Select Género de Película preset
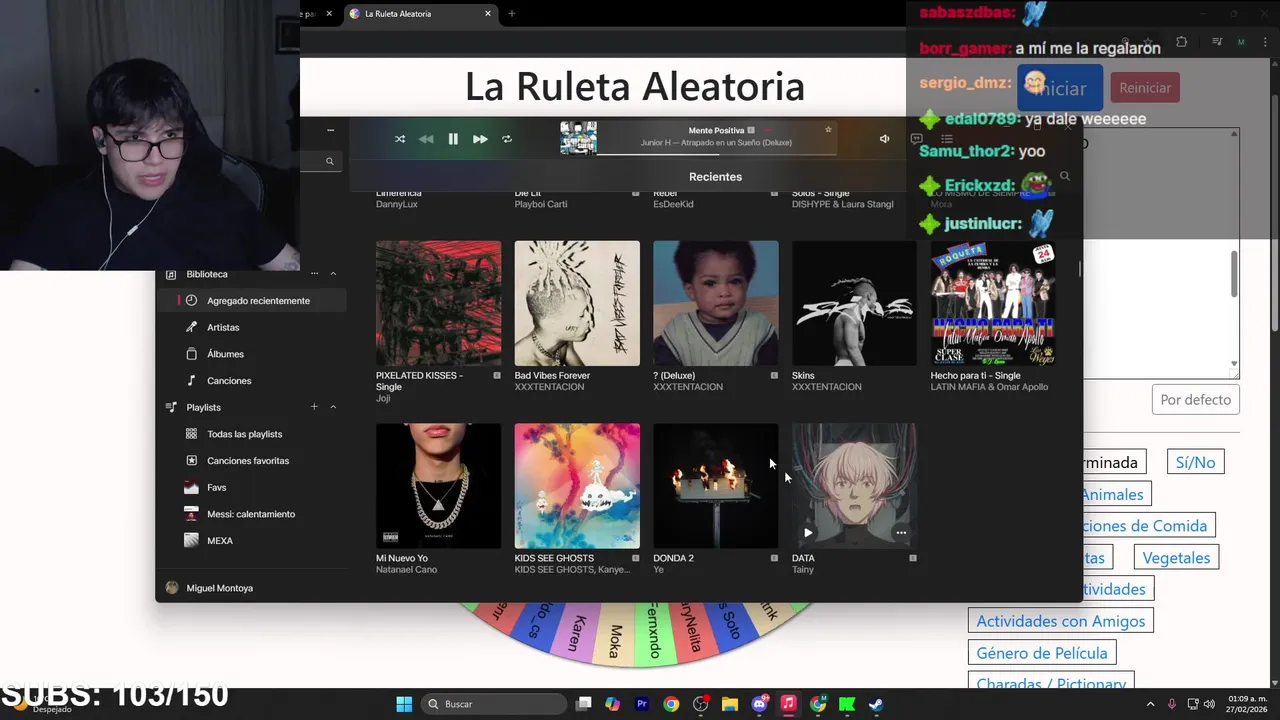 [x=1042, y=653]
